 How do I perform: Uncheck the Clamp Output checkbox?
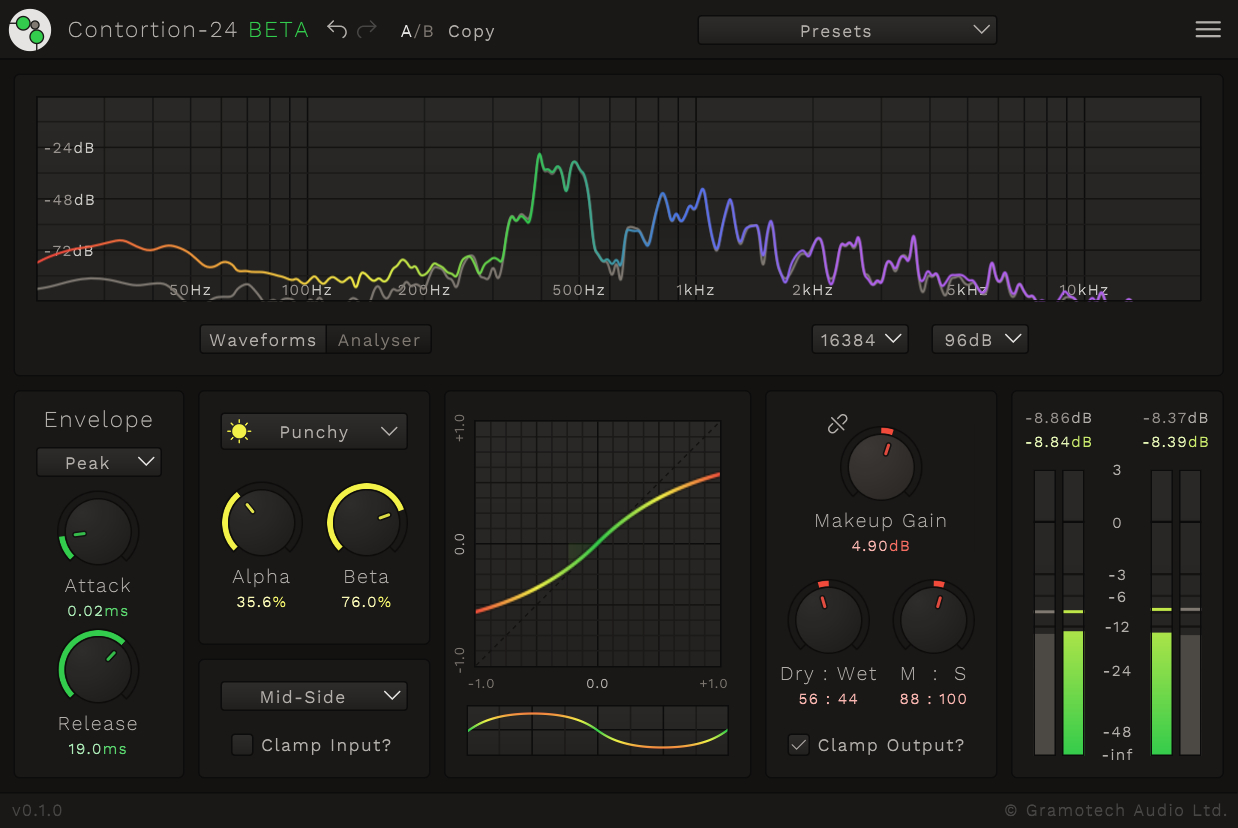(798, 744)
